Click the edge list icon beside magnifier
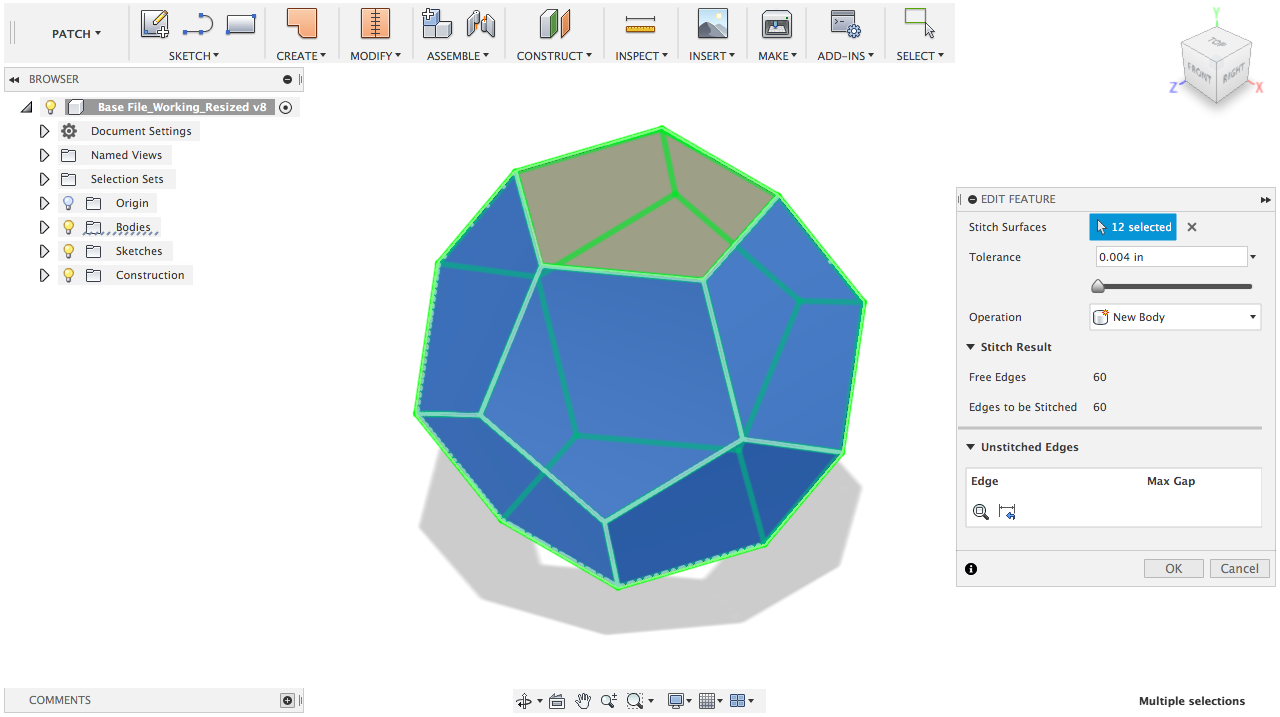 coord(1007,512)
